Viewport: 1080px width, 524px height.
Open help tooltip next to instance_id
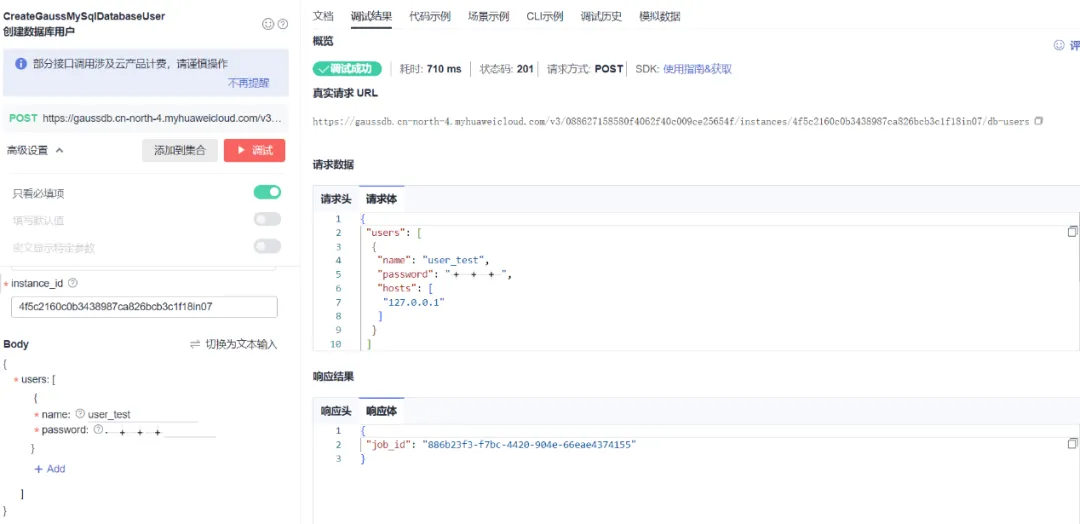point(73,283)
